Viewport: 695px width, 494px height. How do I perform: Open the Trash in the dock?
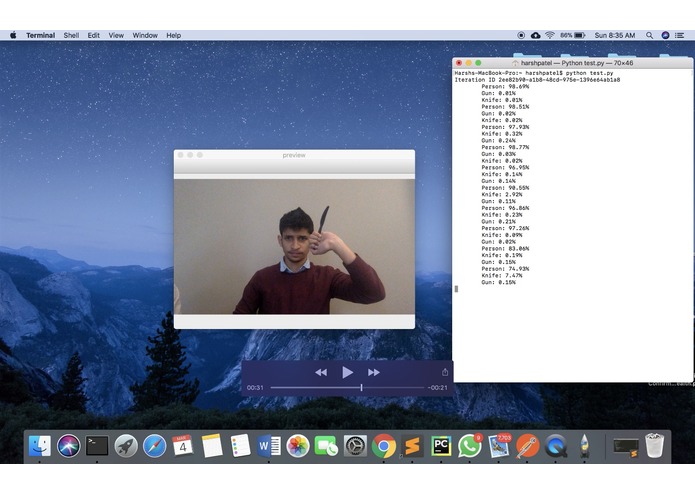(x=655, y=445)
